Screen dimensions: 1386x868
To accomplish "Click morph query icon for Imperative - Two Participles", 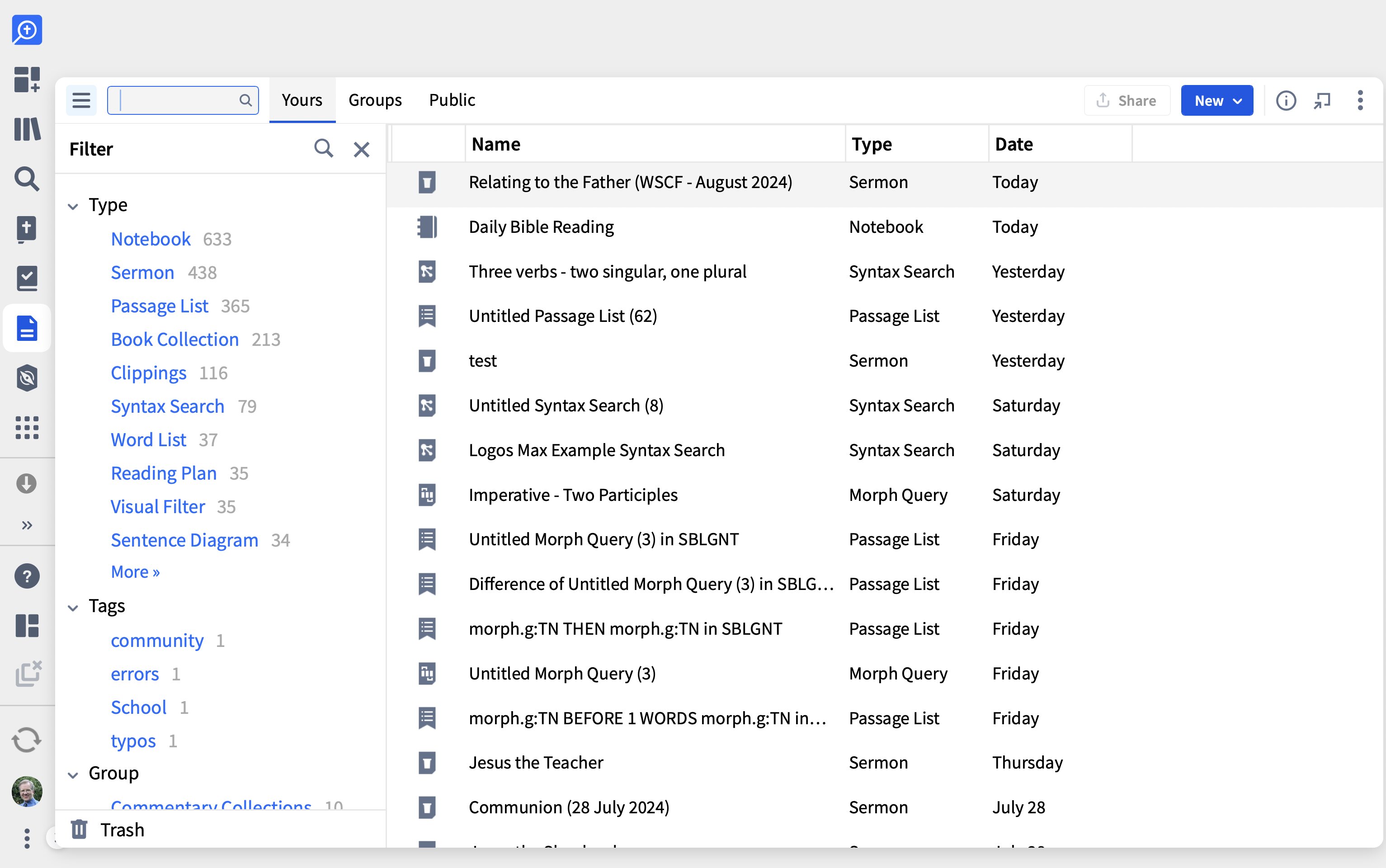I will pos(427,495).
